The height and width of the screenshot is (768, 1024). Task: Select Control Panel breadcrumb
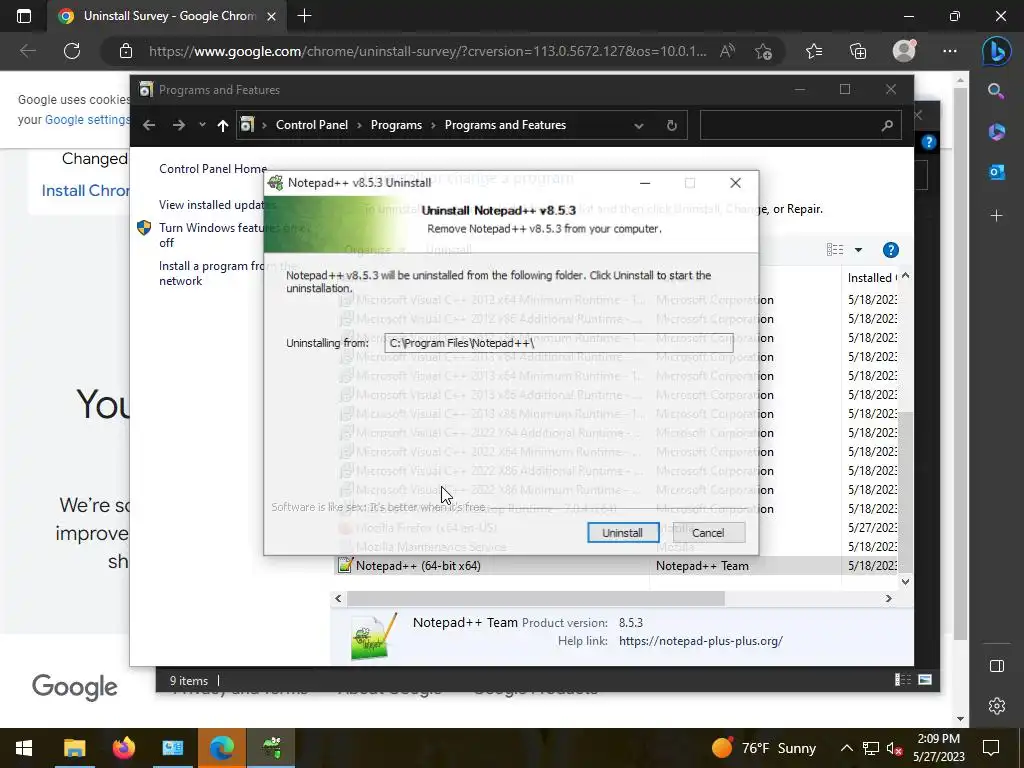pyautogui.click(x=312, y=125)
